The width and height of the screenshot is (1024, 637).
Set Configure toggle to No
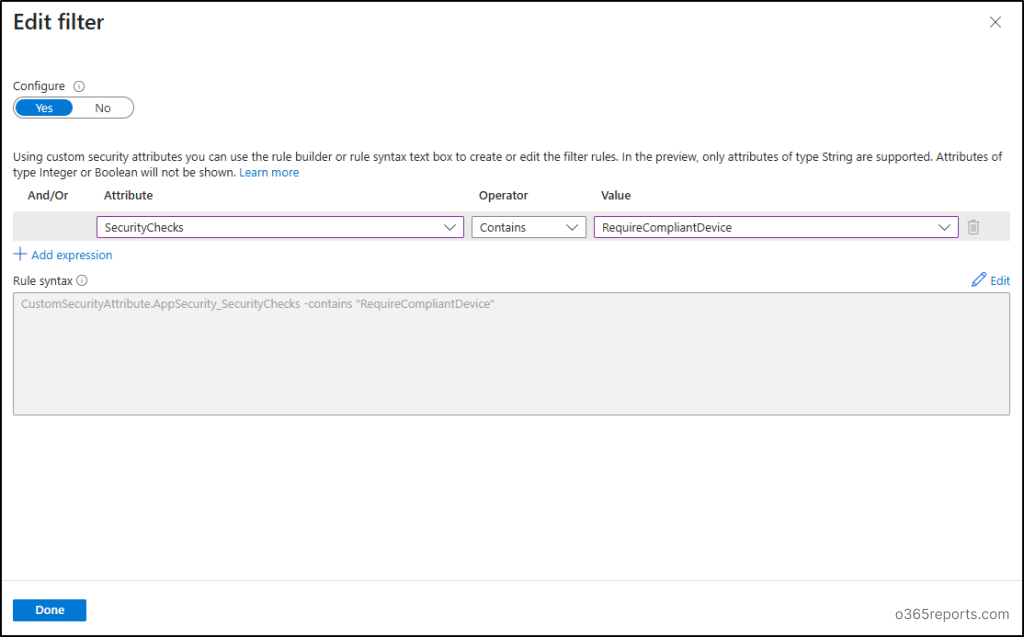tap(103, 108)
